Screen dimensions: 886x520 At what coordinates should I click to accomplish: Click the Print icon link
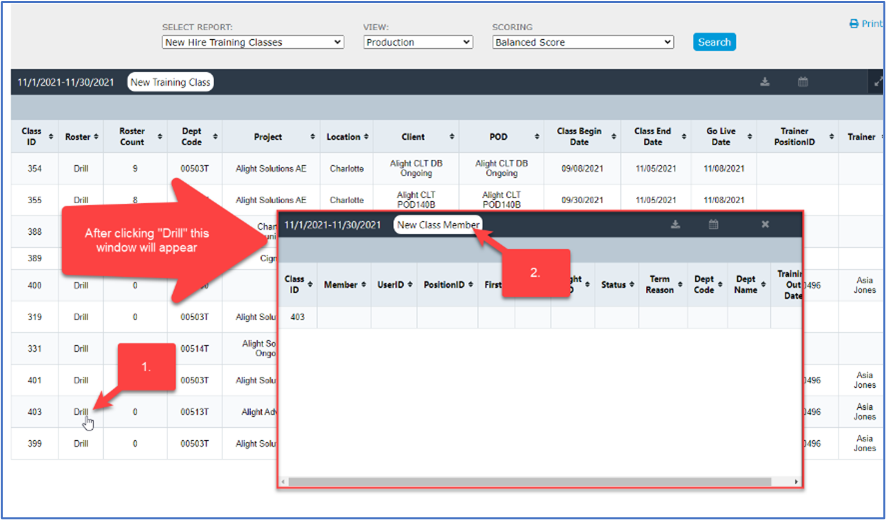pos(864,24)
